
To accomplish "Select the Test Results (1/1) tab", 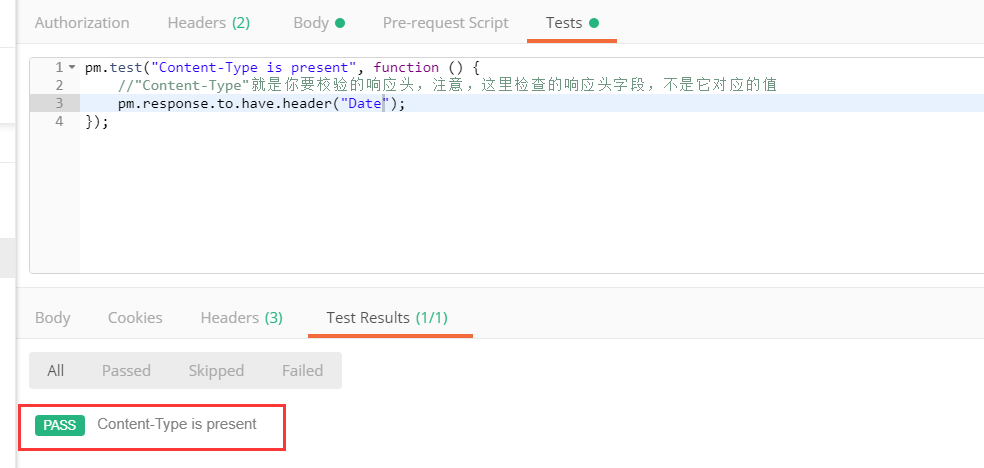I will [x=386, y=317].
